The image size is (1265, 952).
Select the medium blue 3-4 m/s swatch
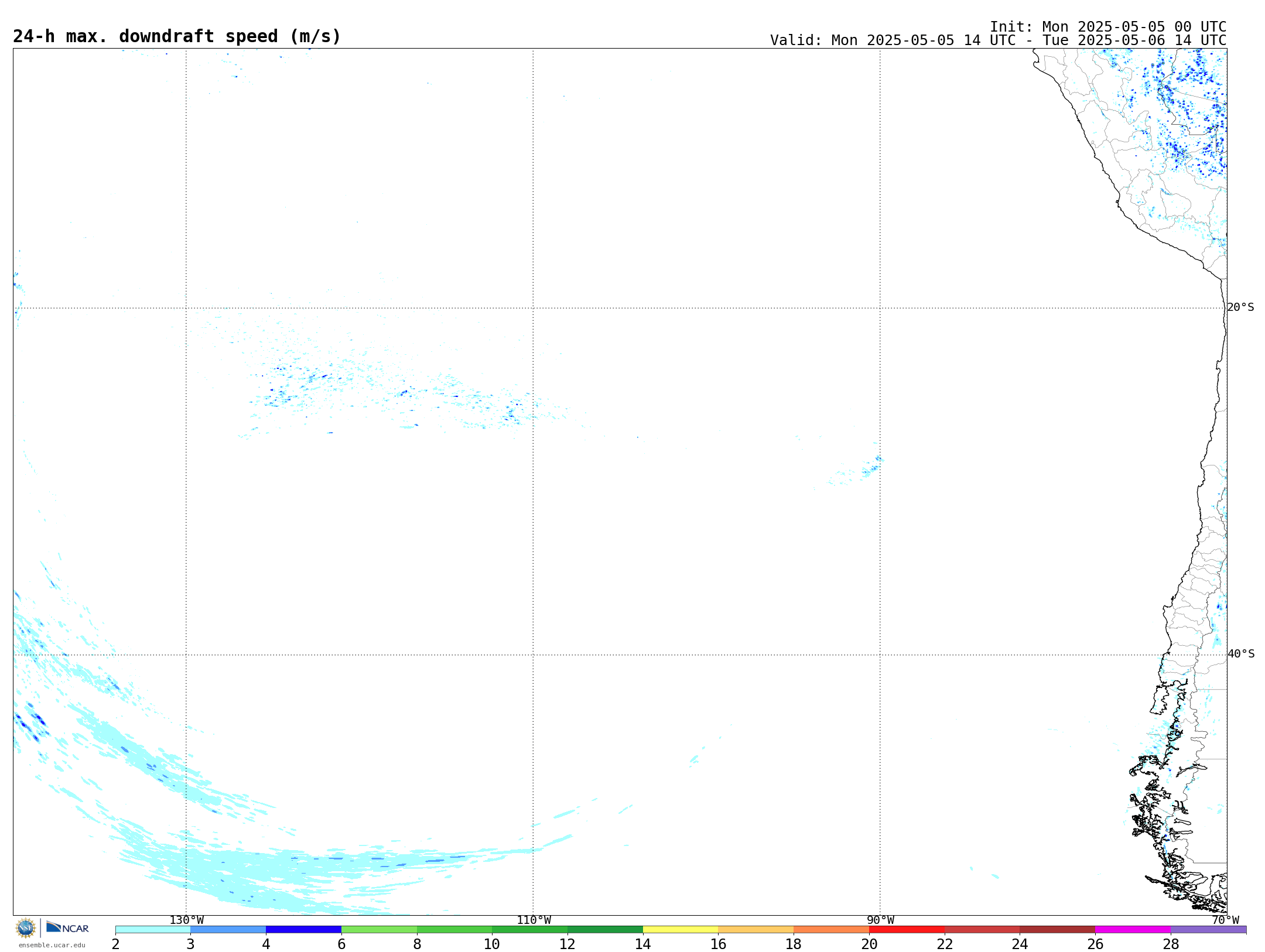pos(228,929)
